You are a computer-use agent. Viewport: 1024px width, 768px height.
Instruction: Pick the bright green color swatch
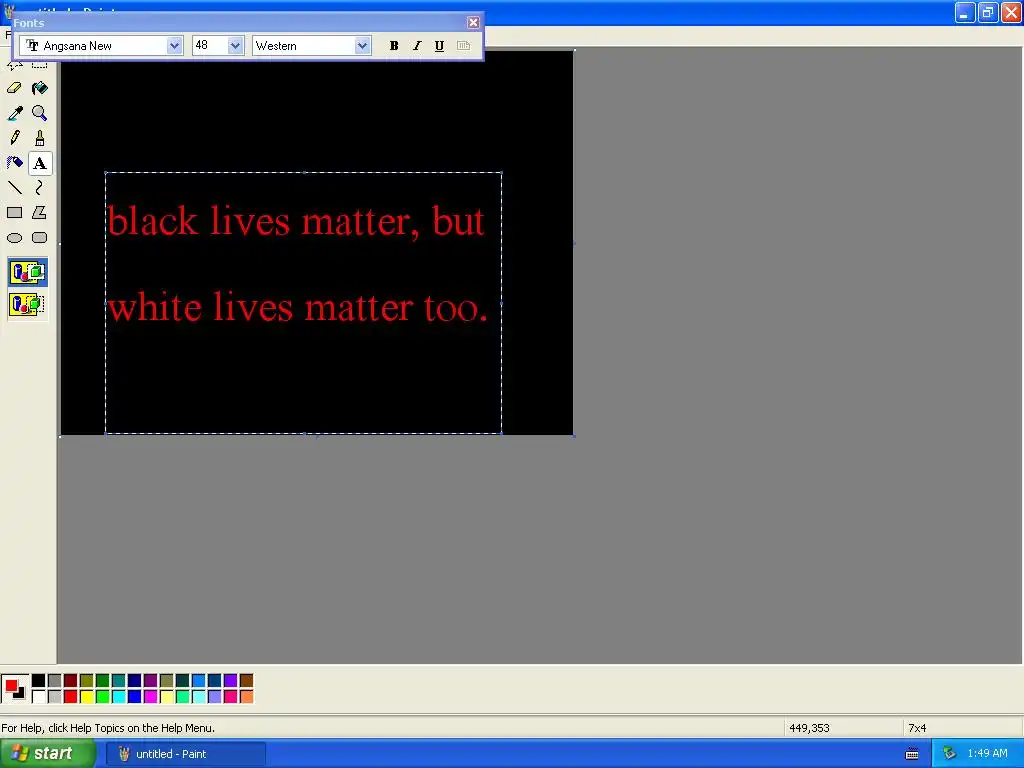tap(103, 697)
